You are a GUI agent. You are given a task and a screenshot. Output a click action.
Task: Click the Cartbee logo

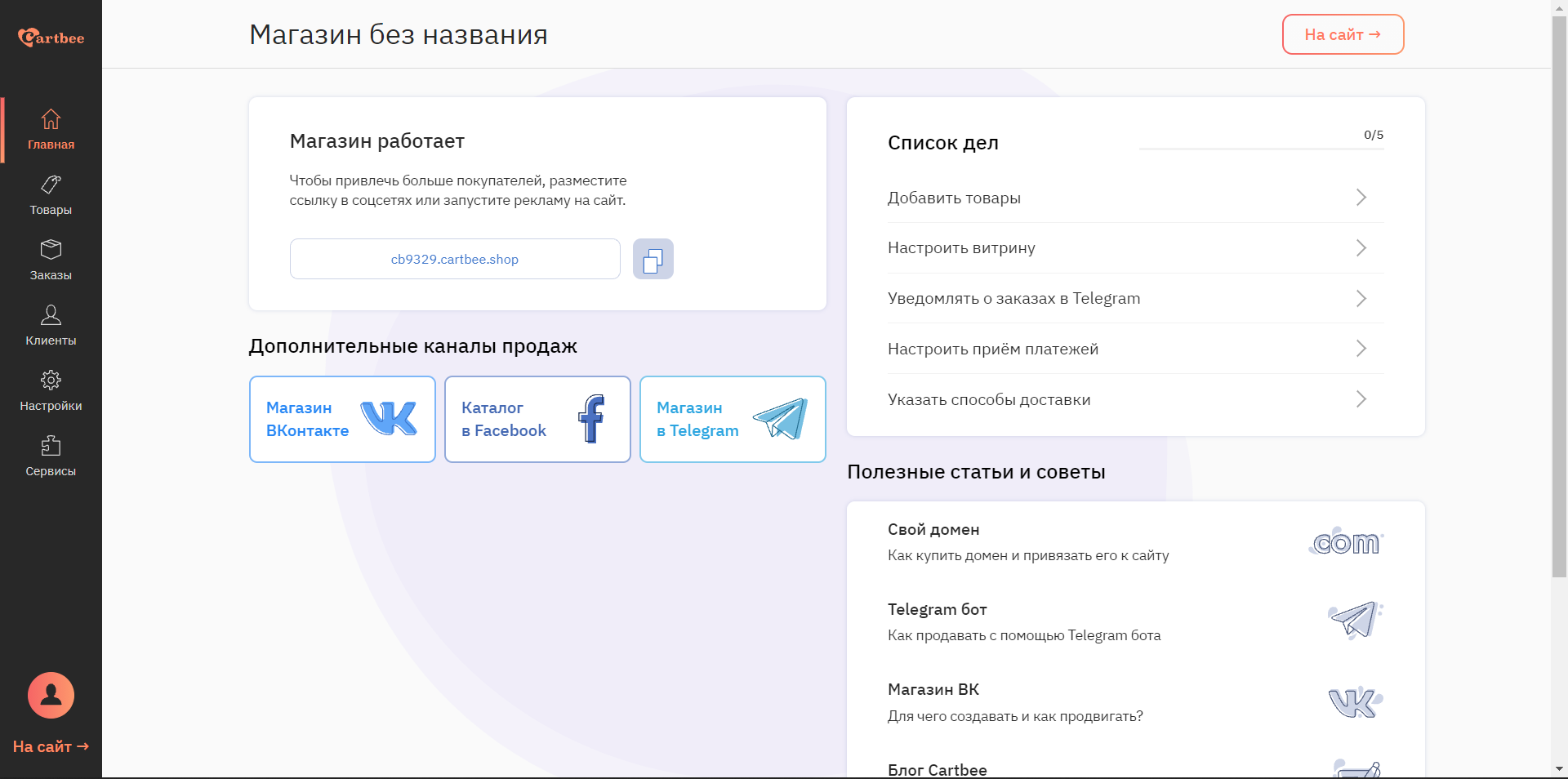click(x=51, y=37)
